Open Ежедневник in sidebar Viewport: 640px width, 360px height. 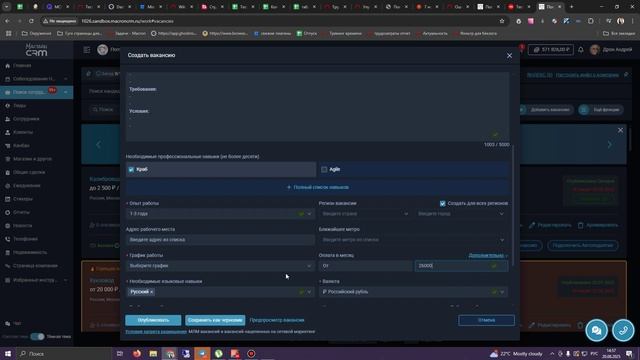click(26, 186)
